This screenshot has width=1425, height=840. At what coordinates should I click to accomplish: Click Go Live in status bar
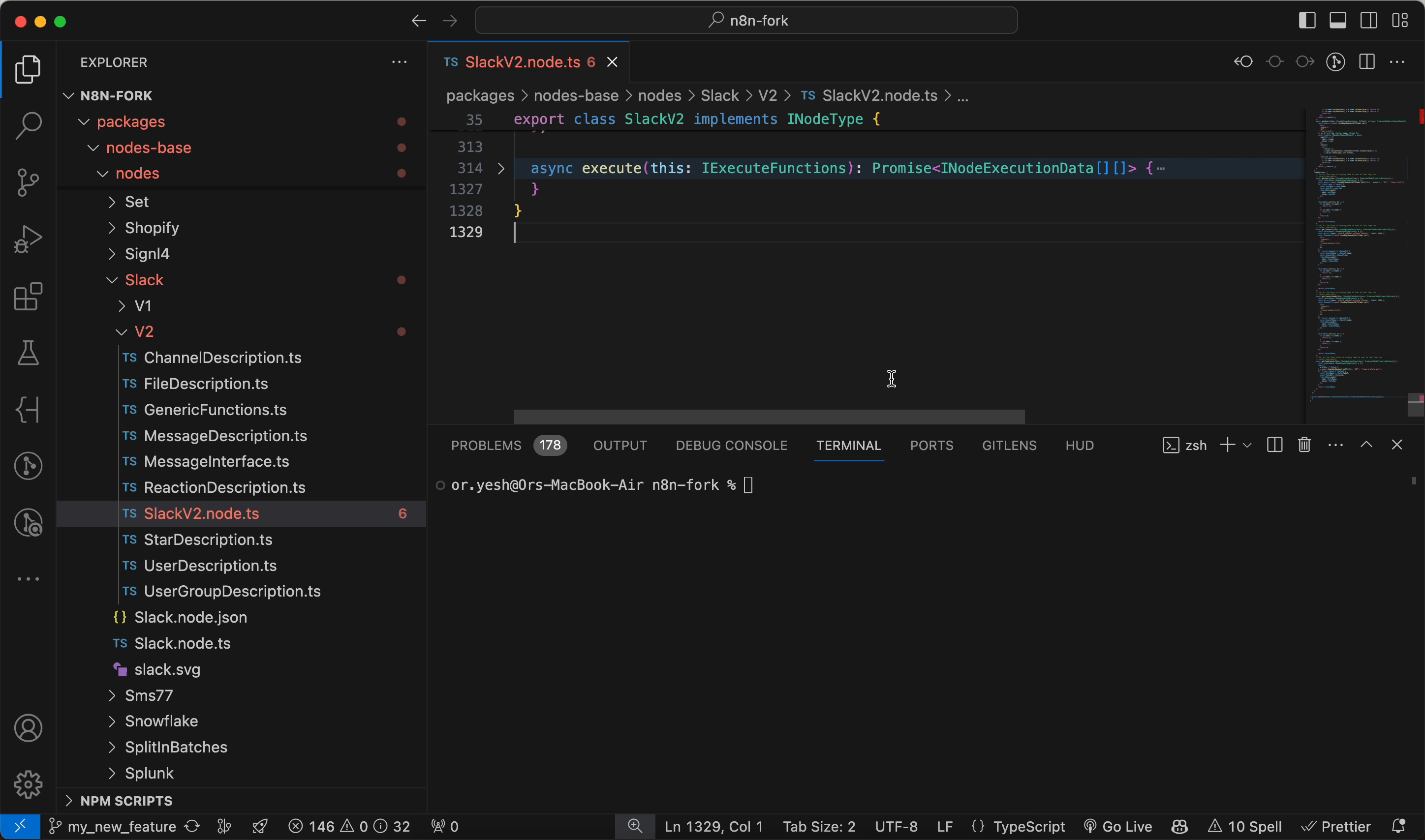tap(1118, 826)
